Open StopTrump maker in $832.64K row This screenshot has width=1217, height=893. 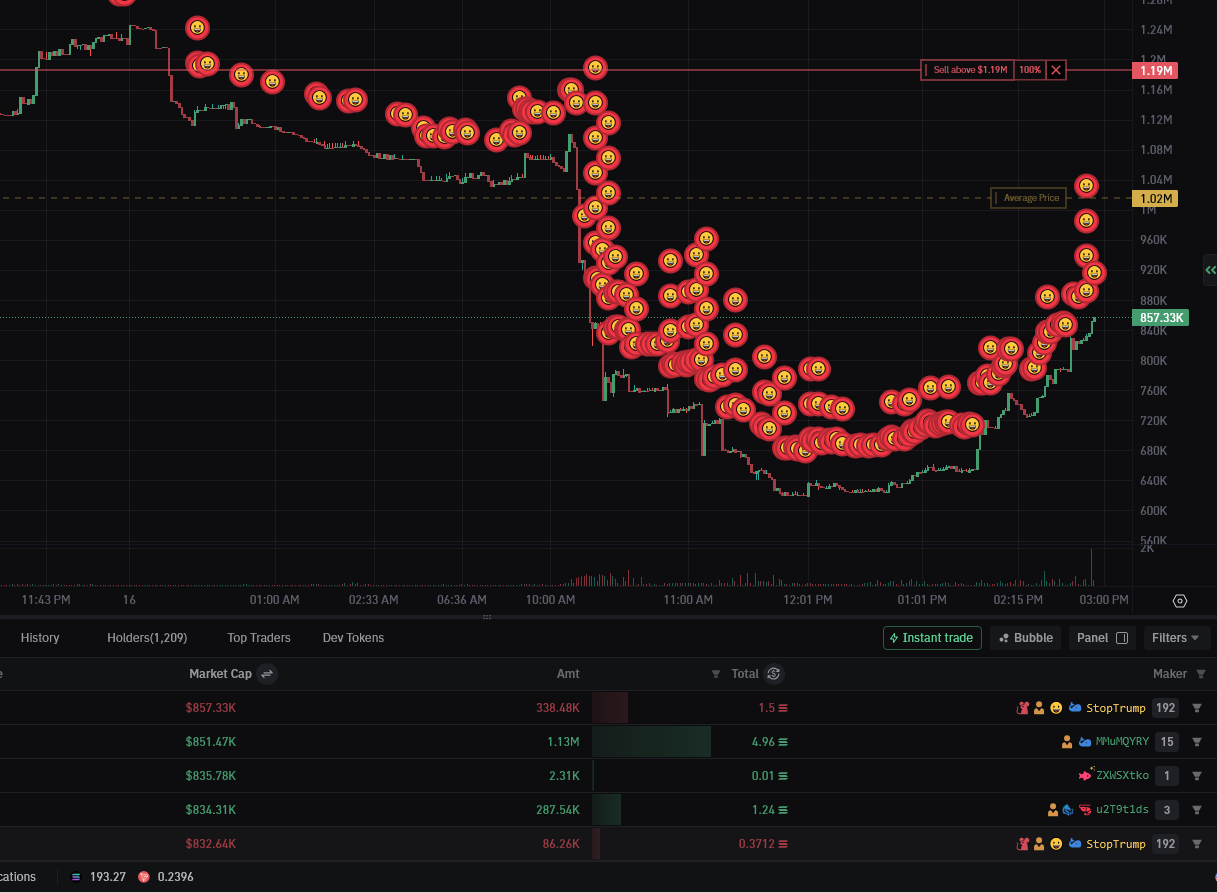coord(1116,844)
